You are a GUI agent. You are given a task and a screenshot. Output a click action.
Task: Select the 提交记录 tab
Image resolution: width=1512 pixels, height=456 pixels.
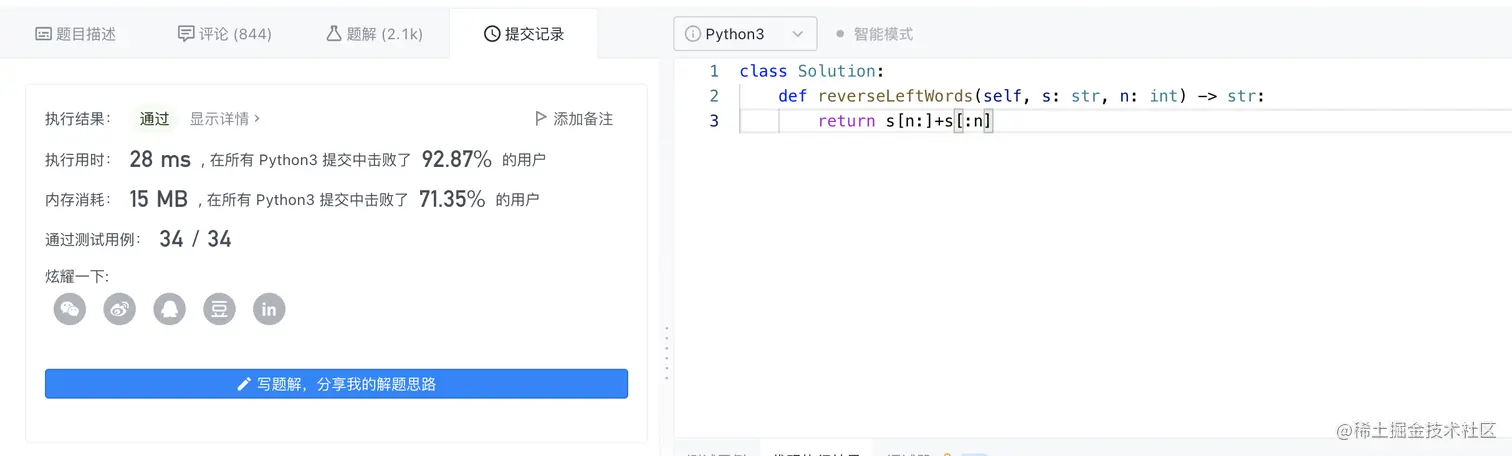pyautogui.click(x=524, y=34)
